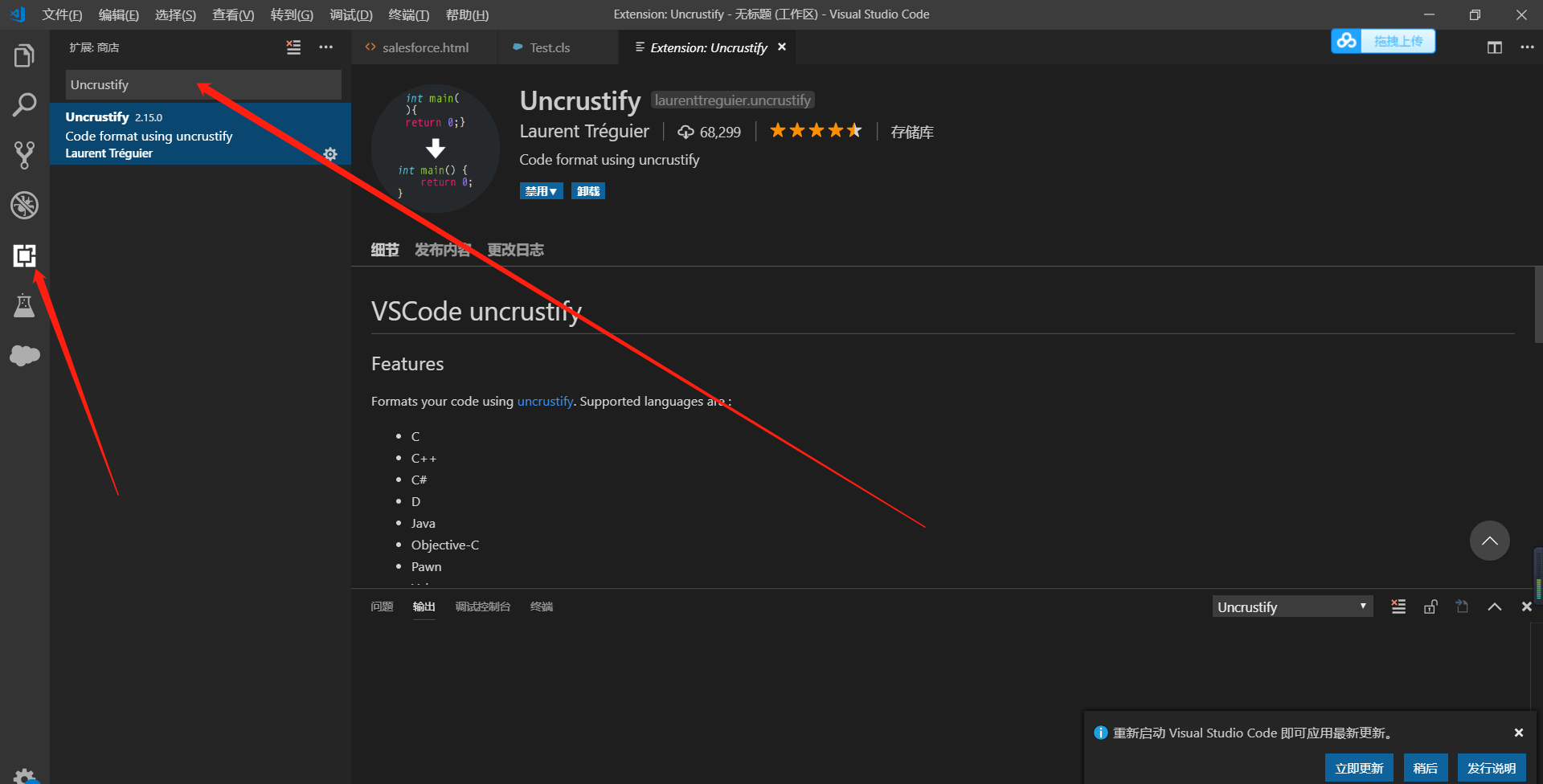Switch to 调试控制台 panel tab

pyautogui.click(x=483, y=606)
